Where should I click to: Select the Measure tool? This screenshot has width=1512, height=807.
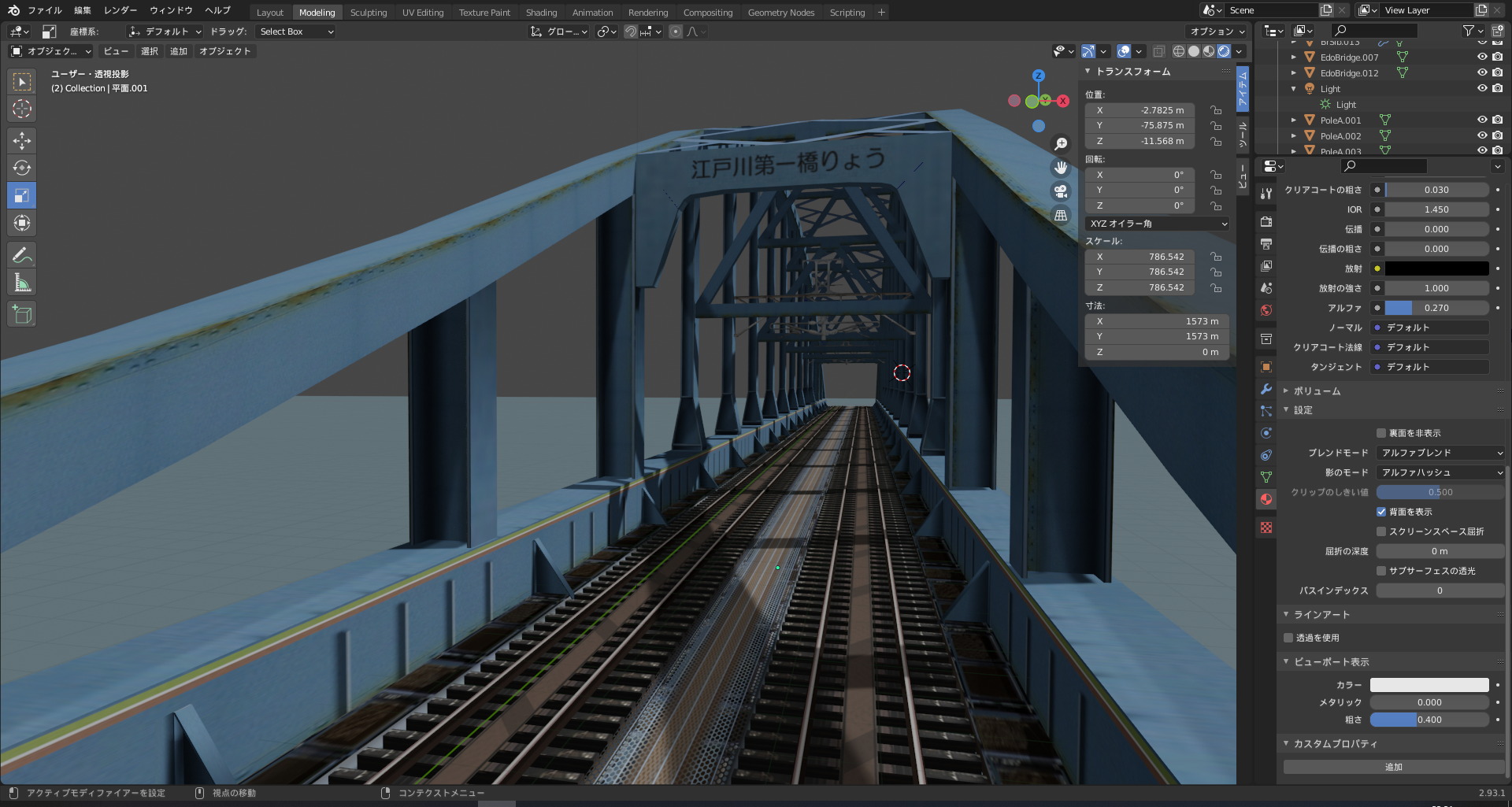point(22,283)
